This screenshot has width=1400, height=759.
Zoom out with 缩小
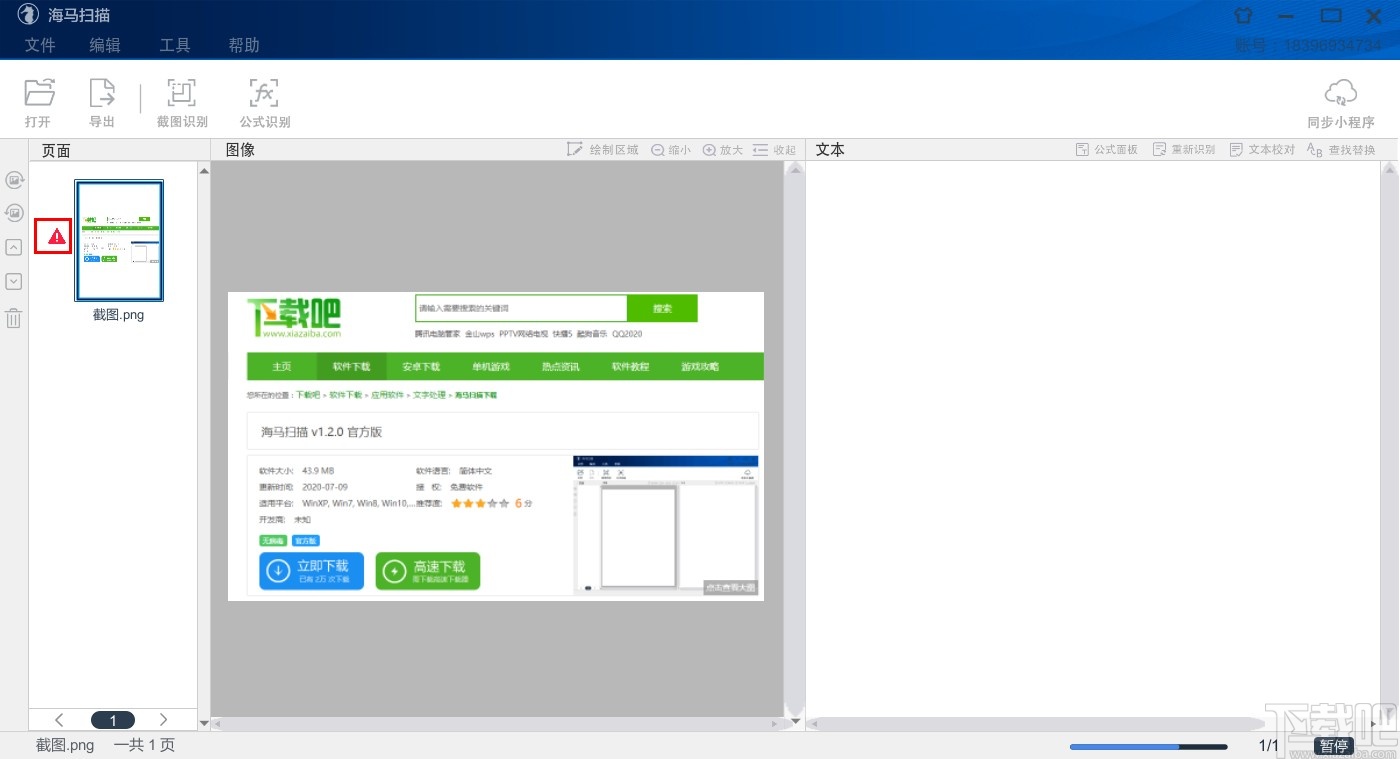click(x=671, y=150)
